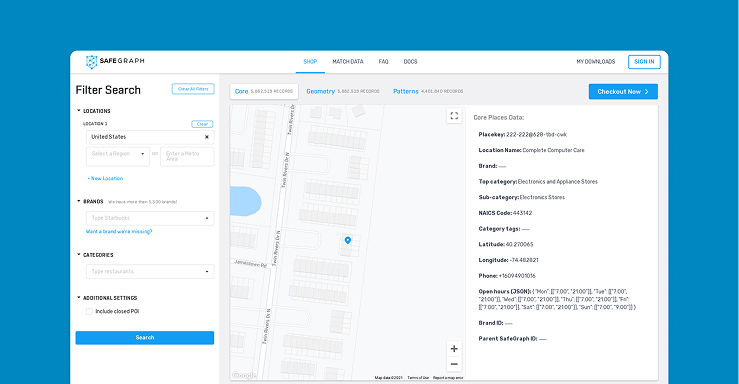The image size is (739, 384).
Task: Select Complete Computer Care location name
Action: coord(553,150)
